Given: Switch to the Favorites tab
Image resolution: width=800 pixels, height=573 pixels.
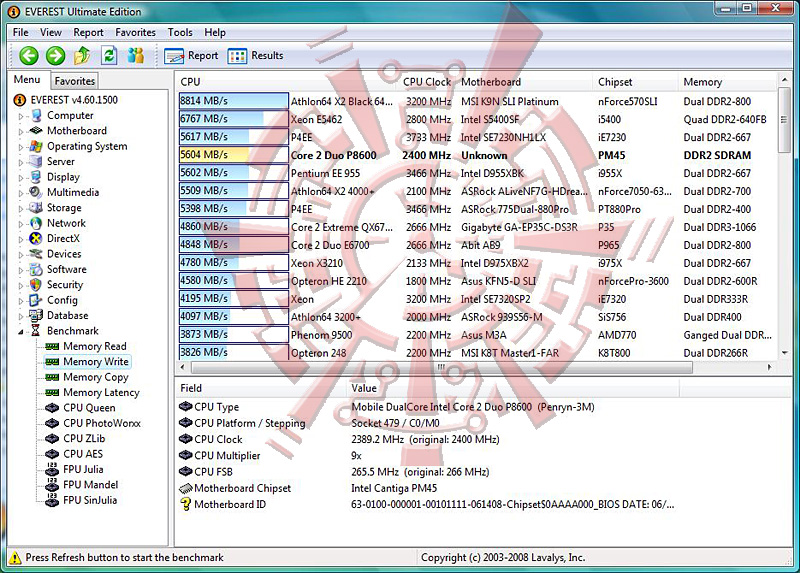Looking at the screenshot, I should (74, 81).
